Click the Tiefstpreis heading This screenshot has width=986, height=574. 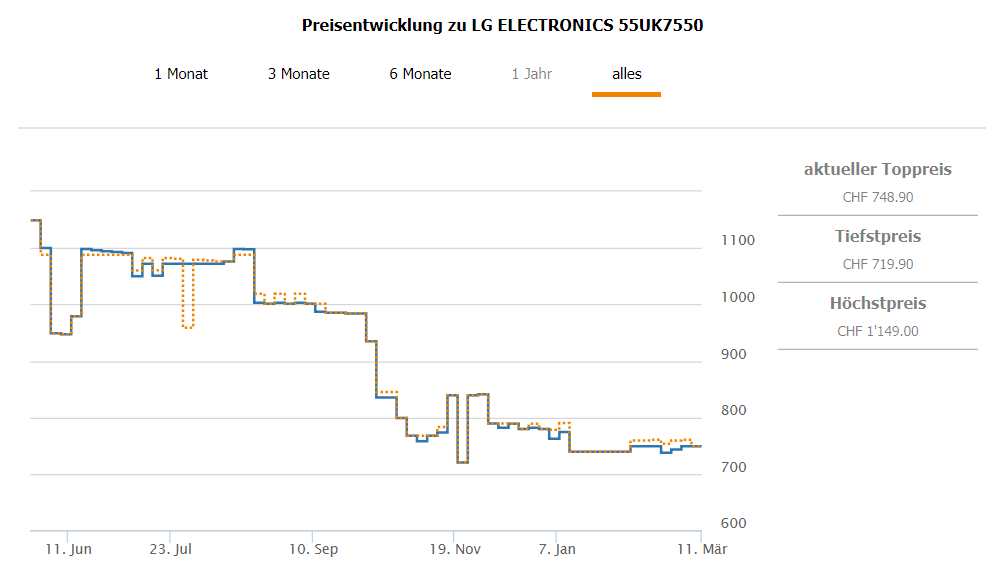tap(877, 236)
